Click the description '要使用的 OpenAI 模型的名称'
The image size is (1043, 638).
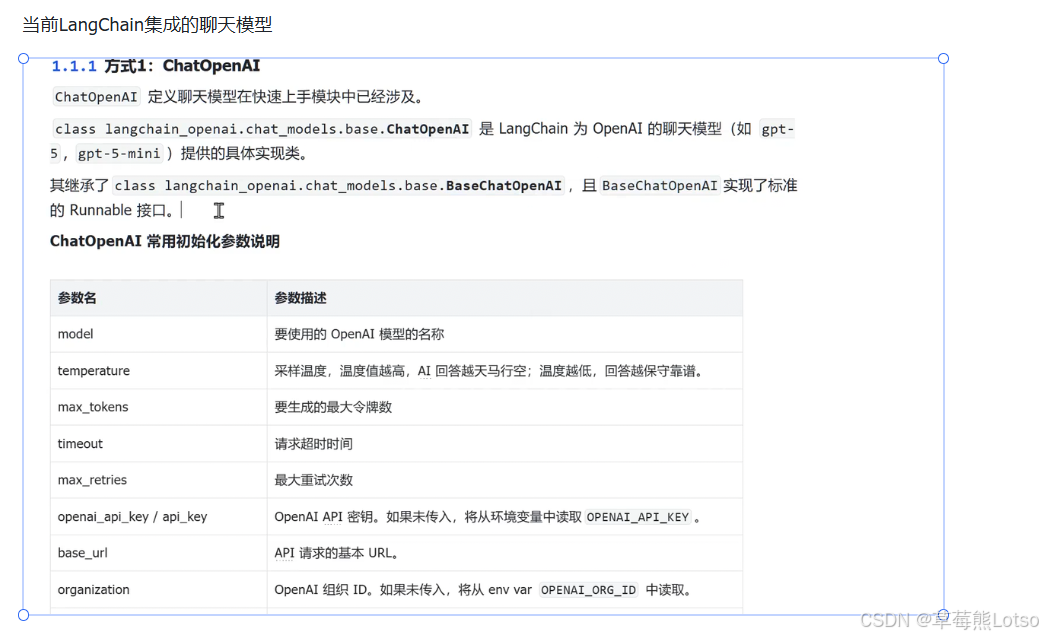coord(359,334)
